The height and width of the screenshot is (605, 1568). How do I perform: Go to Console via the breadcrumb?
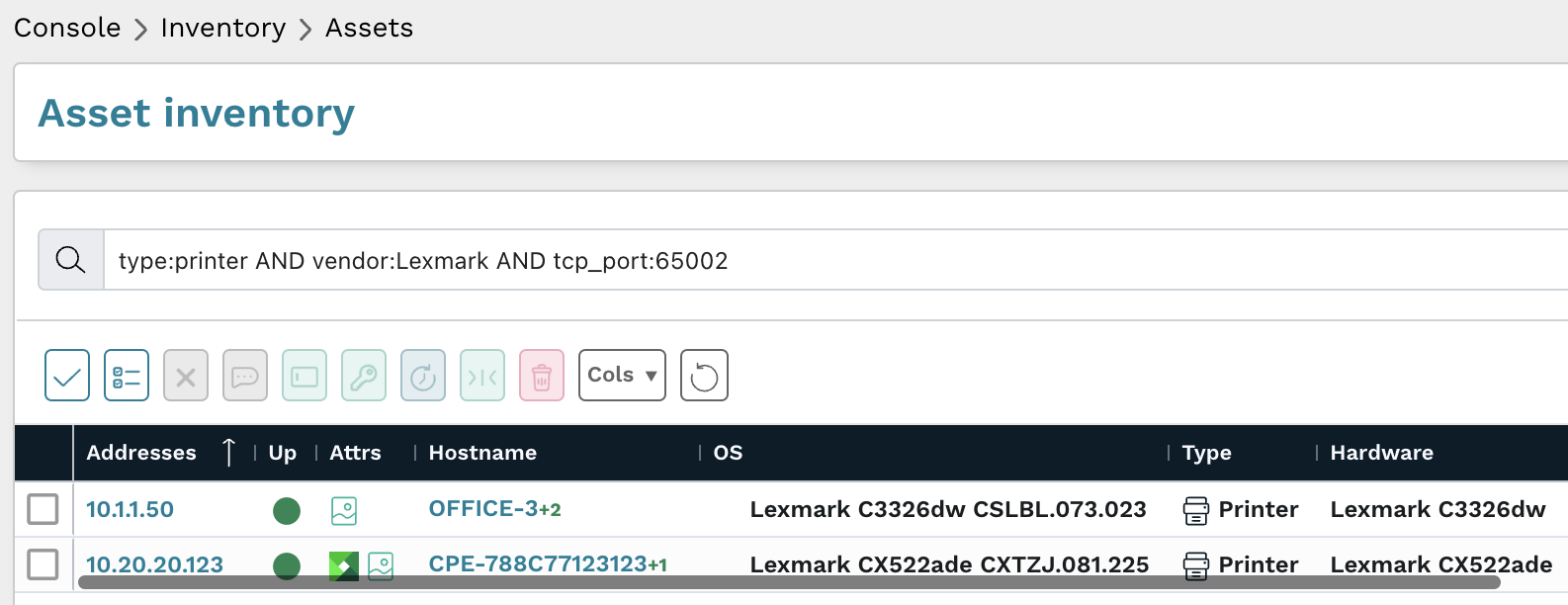pos(66,28)
